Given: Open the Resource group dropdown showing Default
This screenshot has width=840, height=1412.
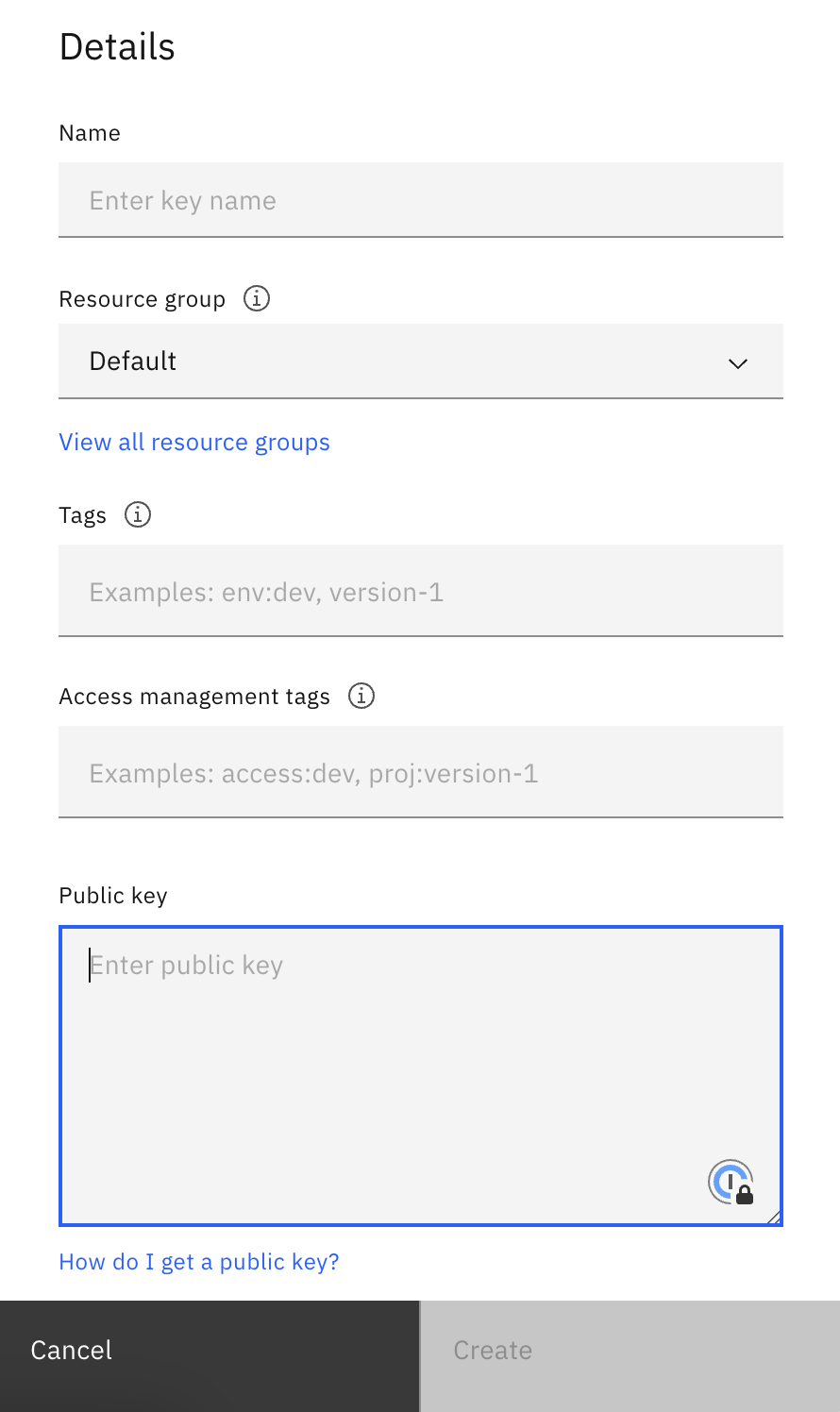Looking at the screenshot, I should 420,362.
